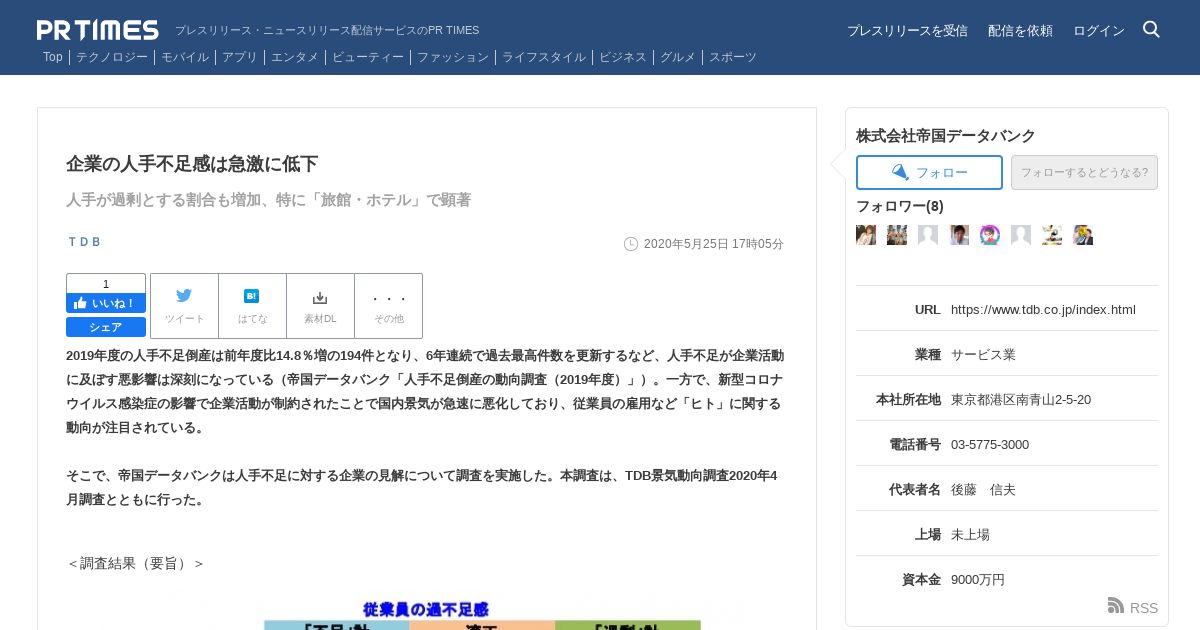1200x630 pixels.
Task: Click the phone number 03-5775-3000
Action: click(x=990, y=444)
